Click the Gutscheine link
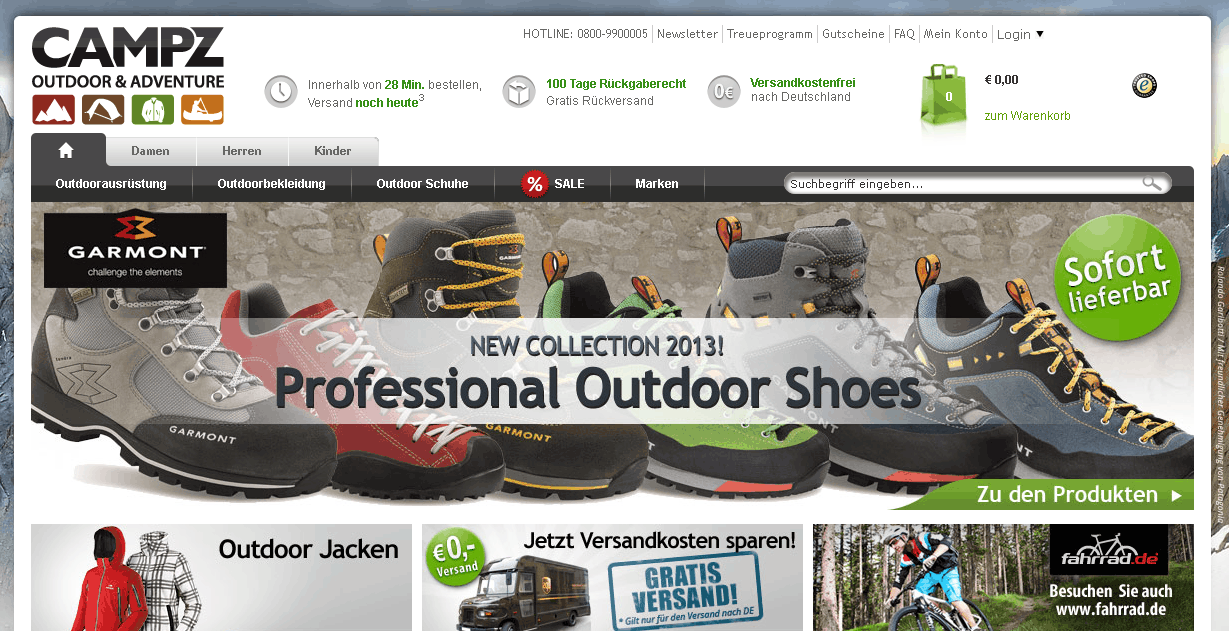The height and width of the screenshot is (631, 1229). pos(853,34)
